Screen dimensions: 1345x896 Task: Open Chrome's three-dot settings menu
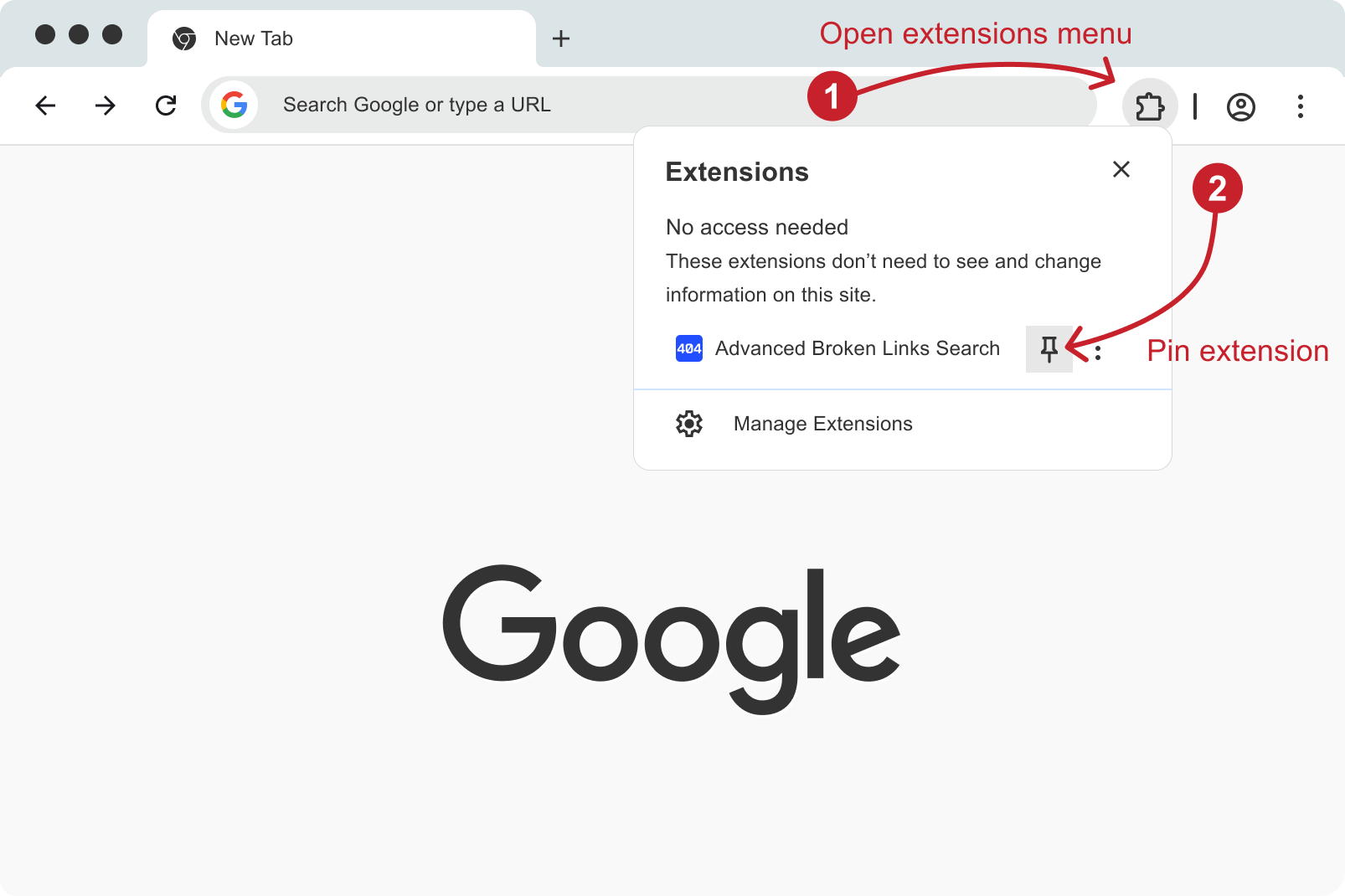[x=1301, y=106]
